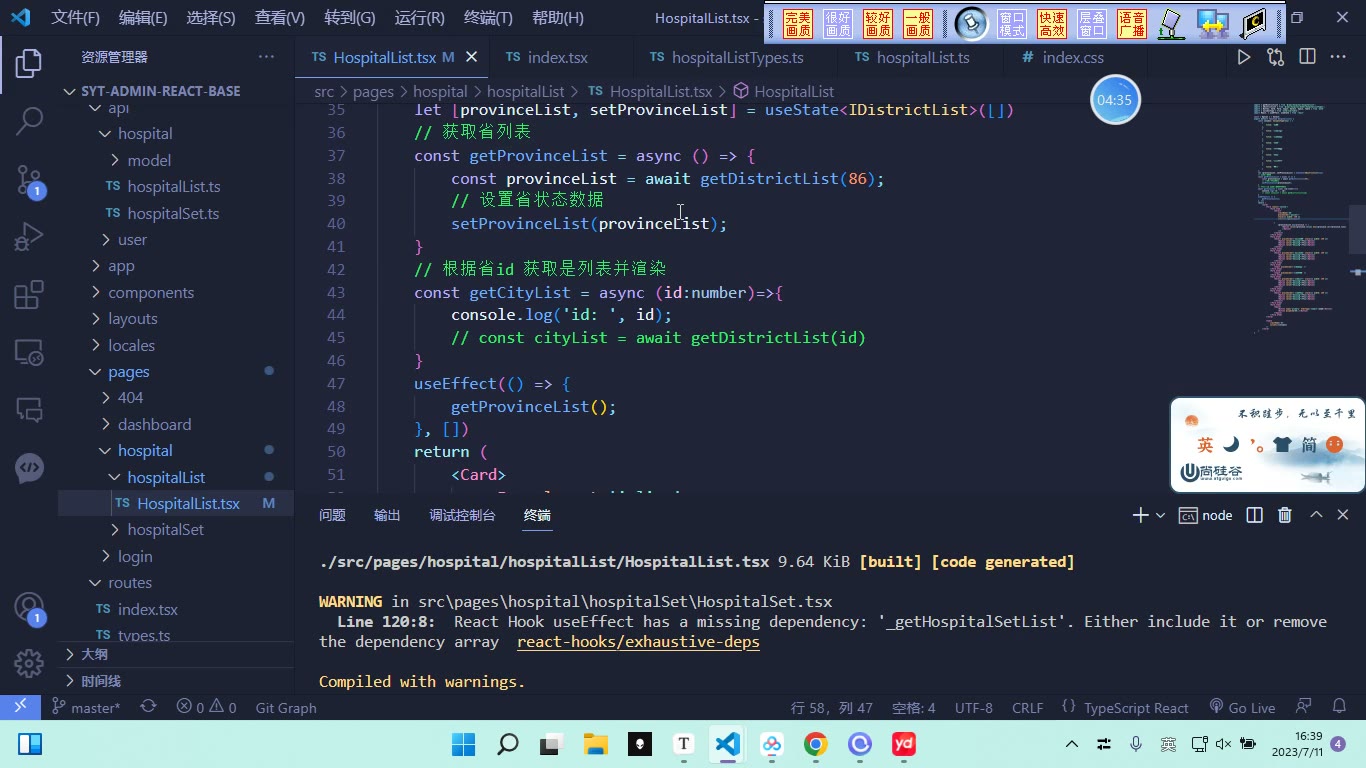Open the Extensions view
Image resolution: width=1366 pixels, height=768 pixels.
[x=29, y=295]
